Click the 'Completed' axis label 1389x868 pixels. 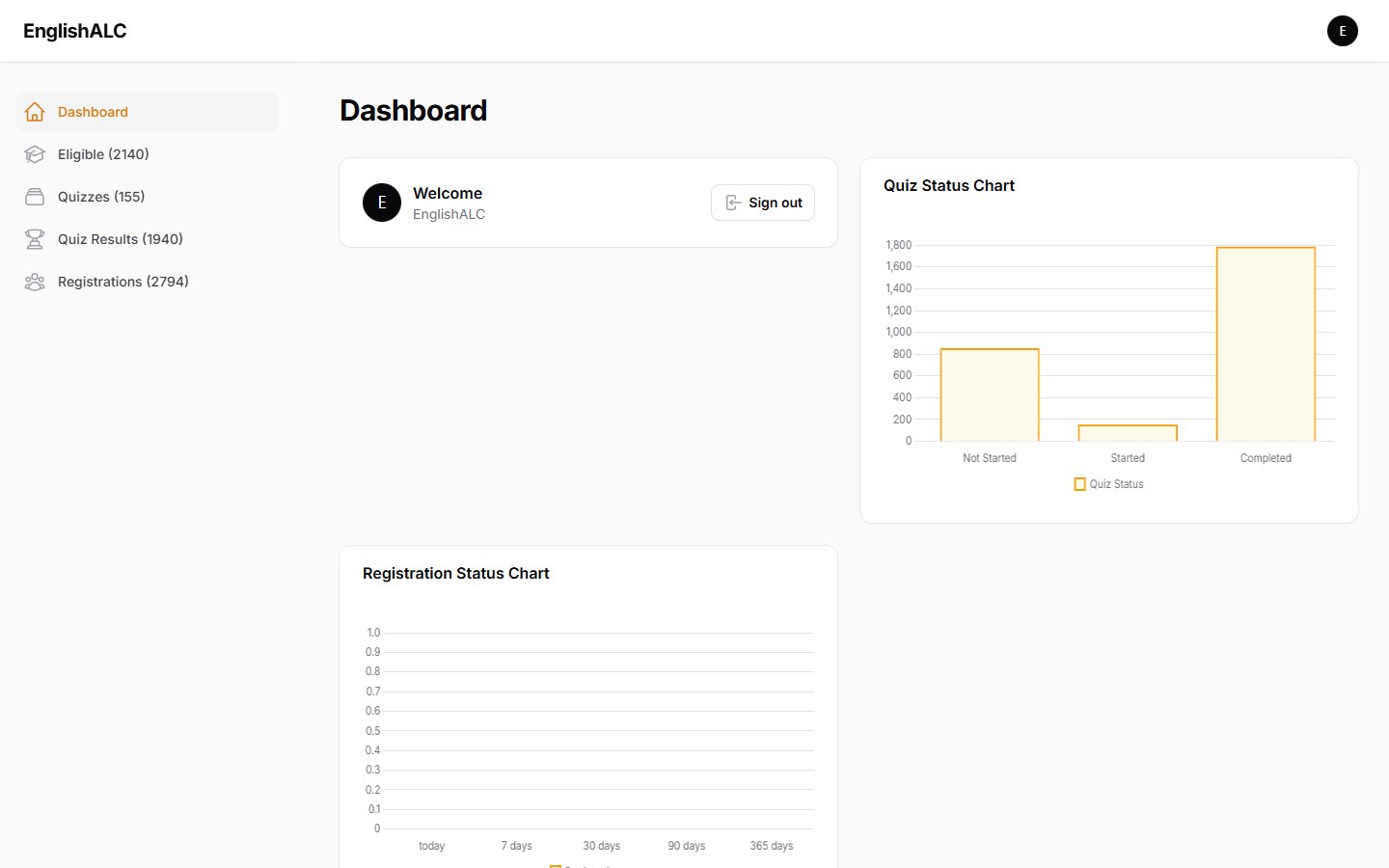[x=1266, y=458]
